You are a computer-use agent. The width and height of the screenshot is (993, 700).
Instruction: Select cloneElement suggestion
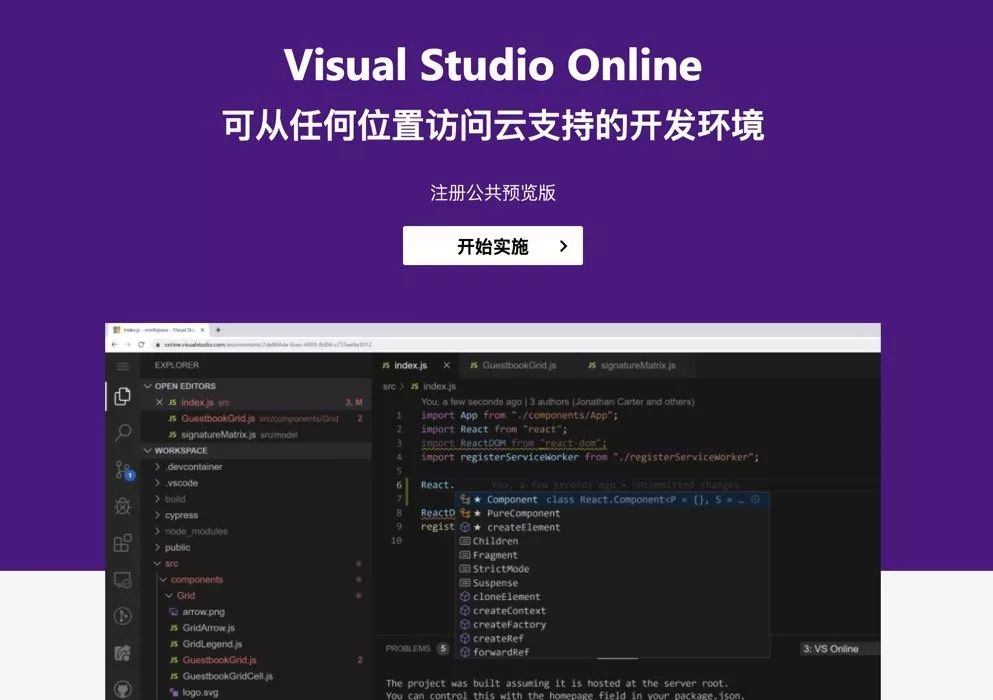[x=612, y=597]
